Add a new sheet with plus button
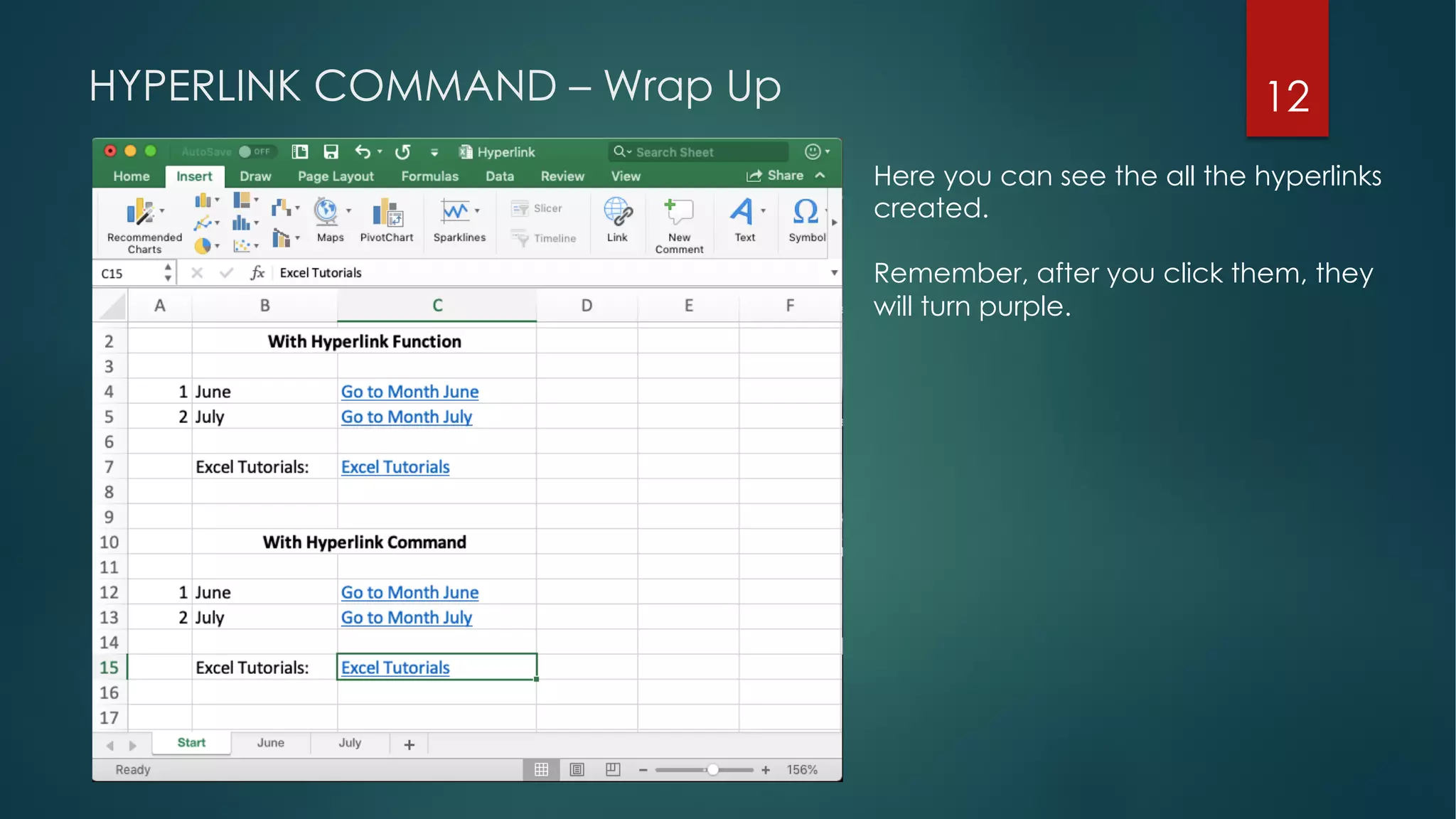Image resolution: width=1456 pixels, height=819 pixels. pyautogui.click(x=409, y=745)
